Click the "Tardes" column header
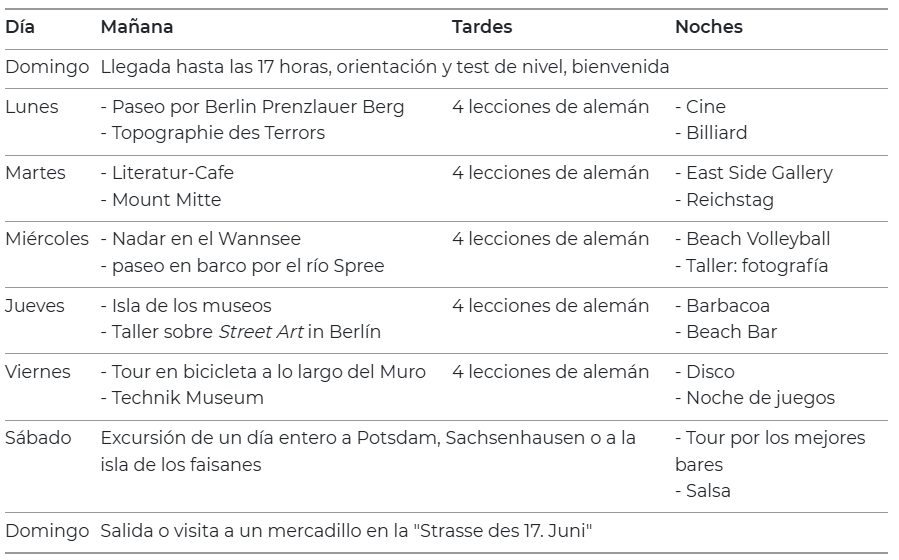The width and height of the screenshot is (899, 560). [x=482, y=27]
